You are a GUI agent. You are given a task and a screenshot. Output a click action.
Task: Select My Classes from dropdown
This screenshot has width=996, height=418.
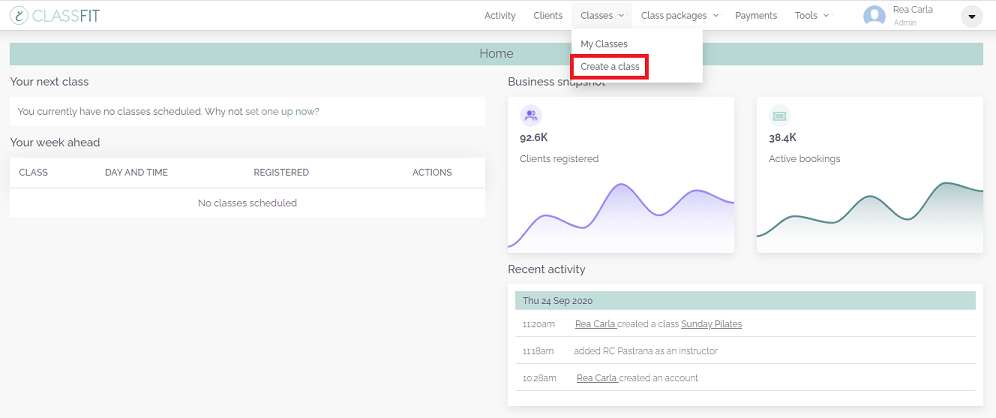pos(603,44)
